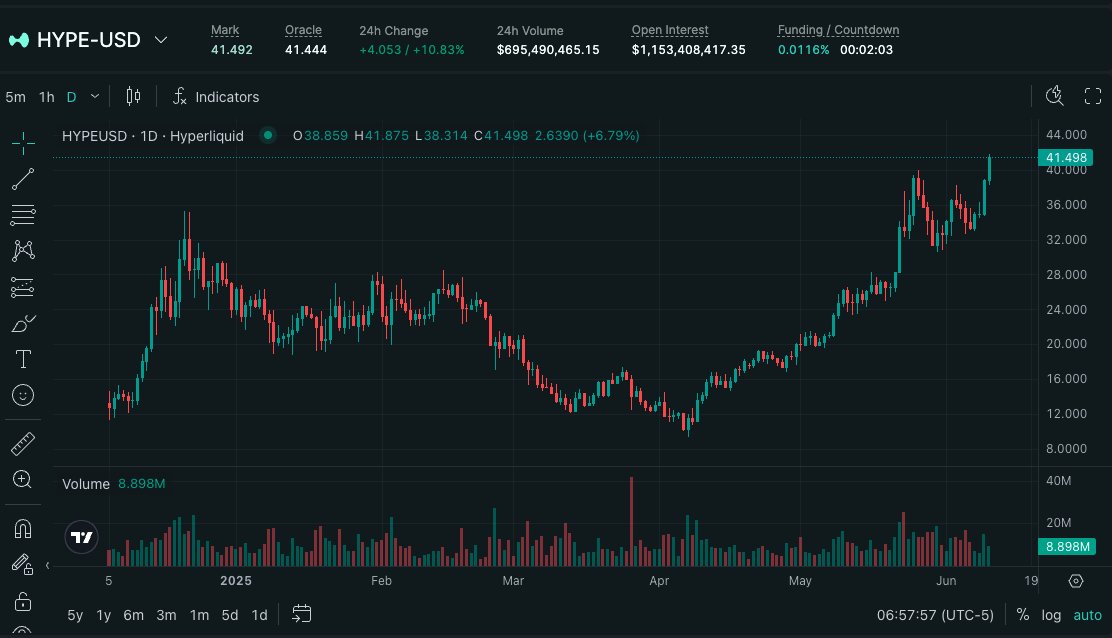The image size is (1112, 638).
Task: Toggle stay in drawing mode pencil-lock
Action: click(23, 565)
